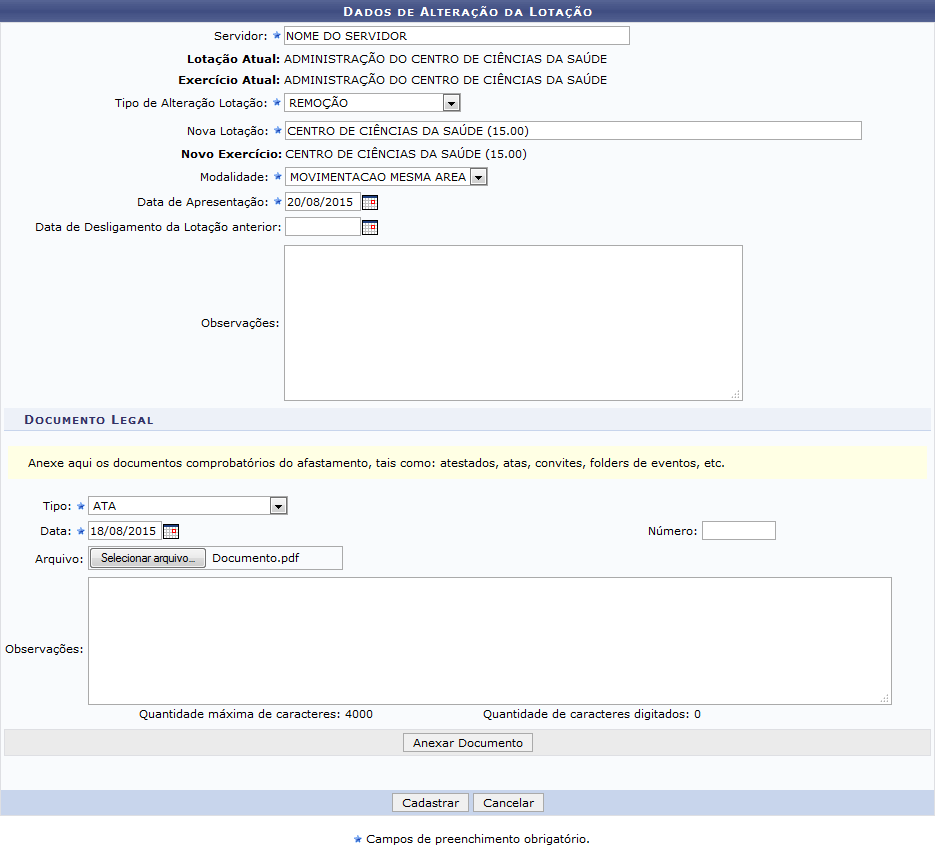935x854 pixels.
Task: Grab resize handle of upper Observações textarea
Action: point(735,394)
